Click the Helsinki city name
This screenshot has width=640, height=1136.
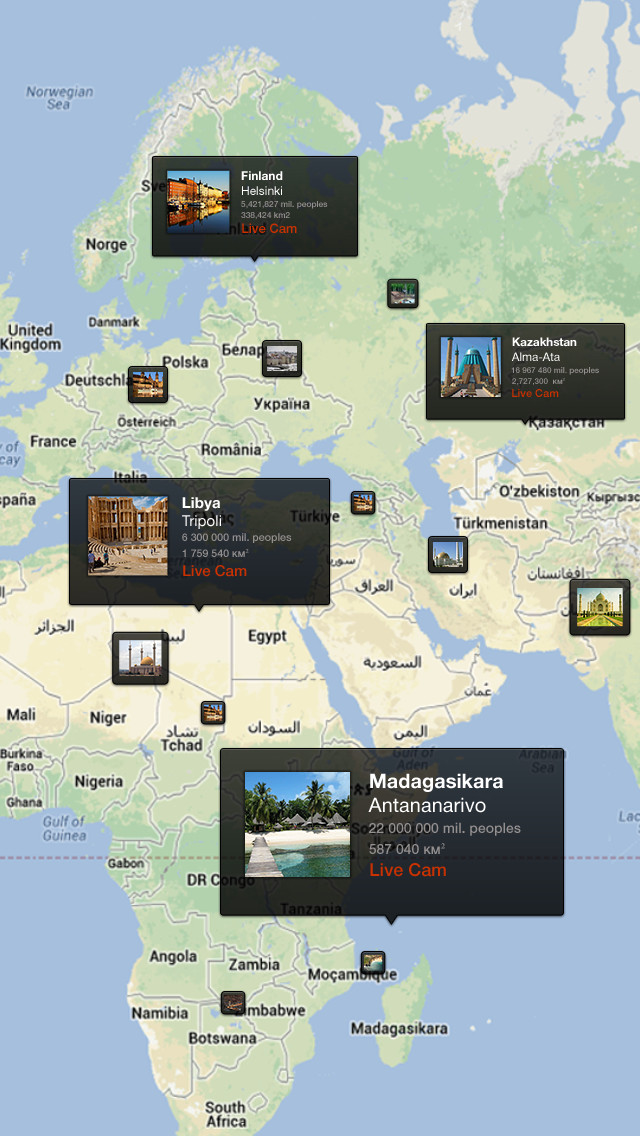tap(262, 191)
